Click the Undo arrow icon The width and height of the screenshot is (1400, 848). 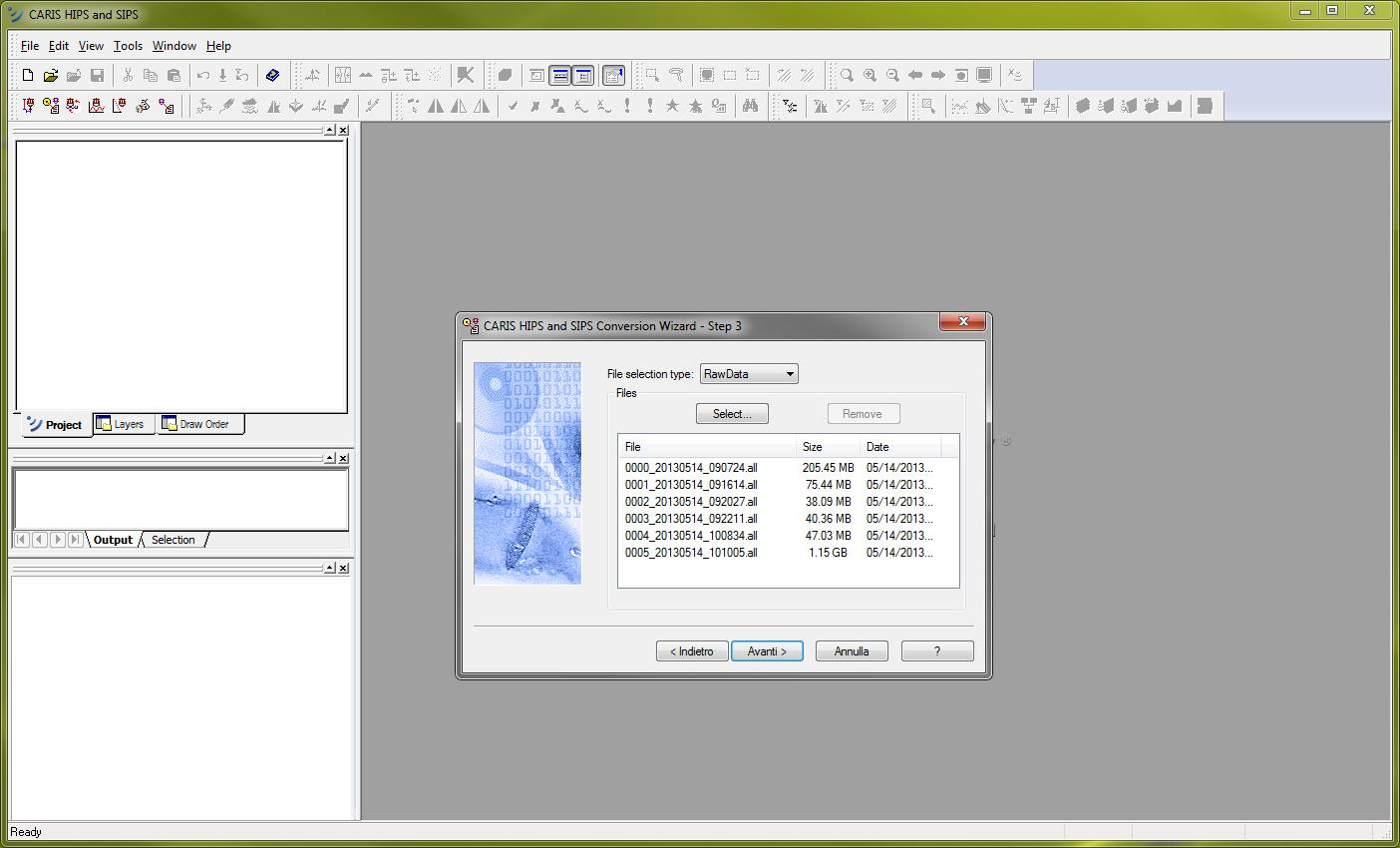tap(203, 75)
